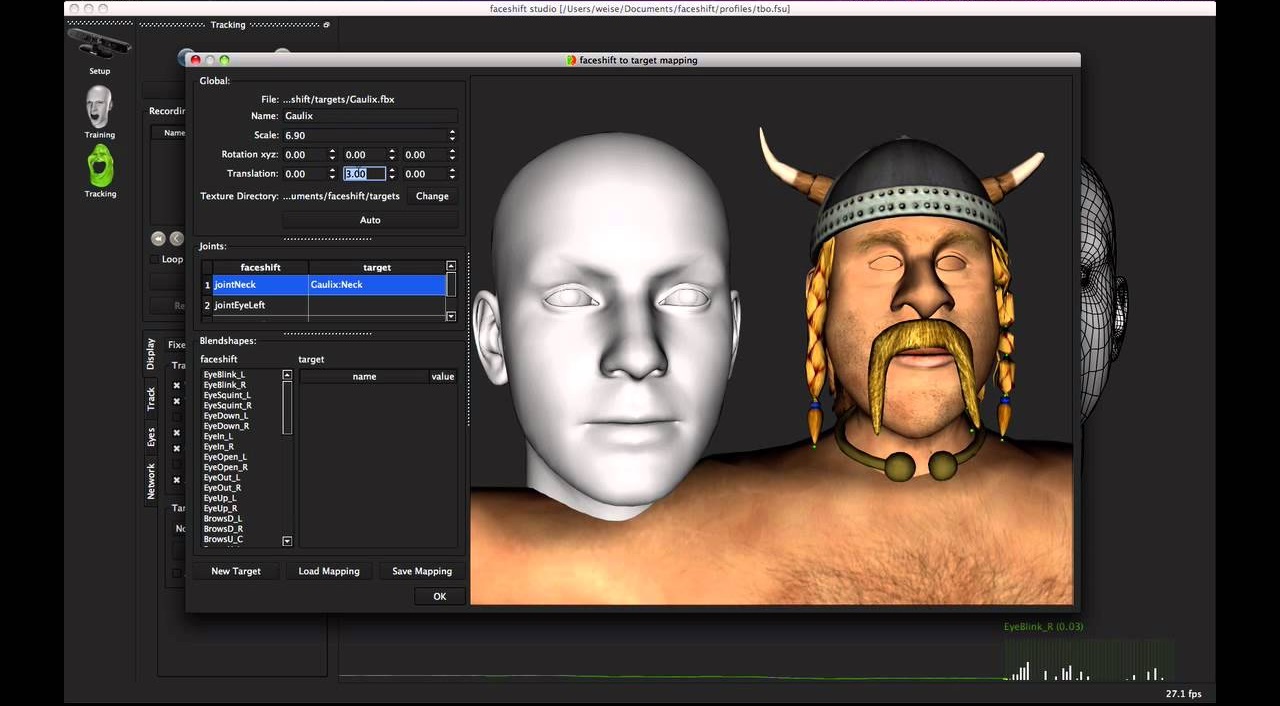The height and width of the screenshot is (706, 1280).
Task: Select the BrowsD_R blendshape
Action: coord(223,528)
